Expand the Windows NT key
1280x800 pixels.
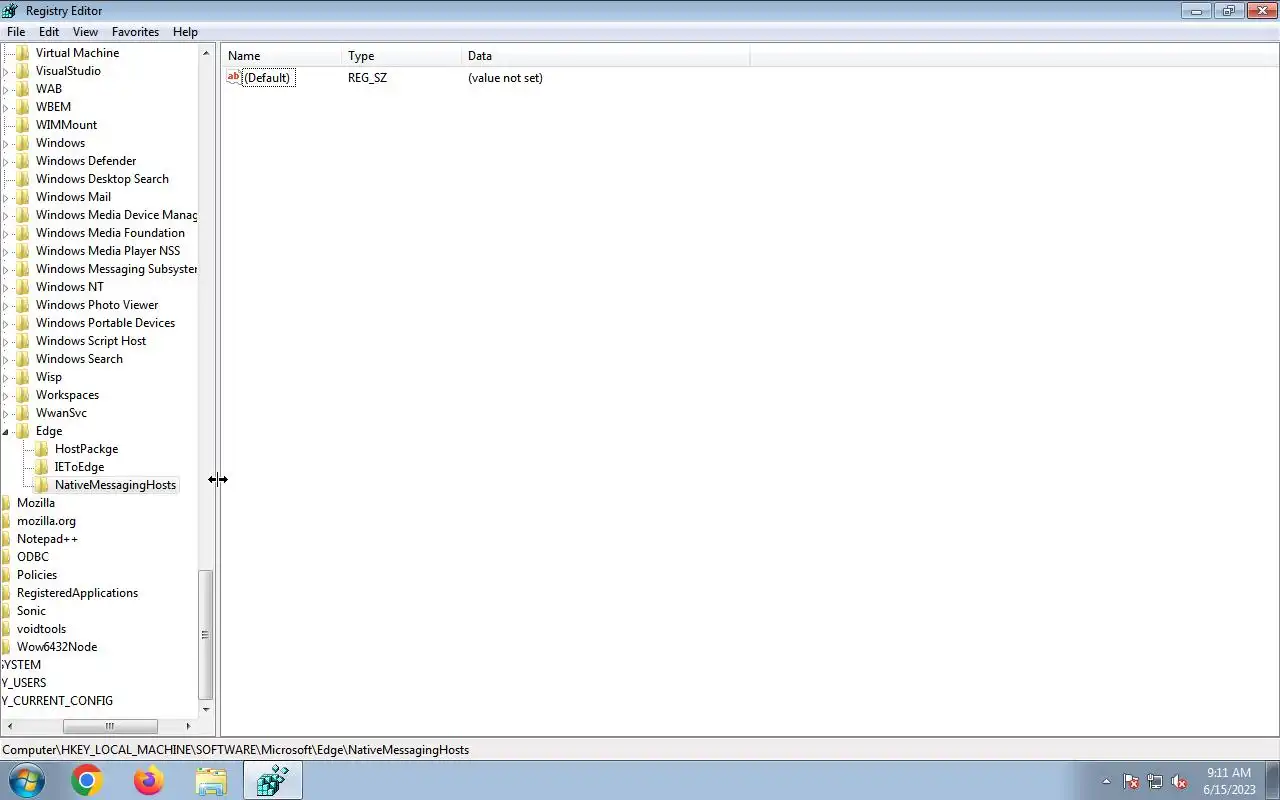[x=6, y=287]
